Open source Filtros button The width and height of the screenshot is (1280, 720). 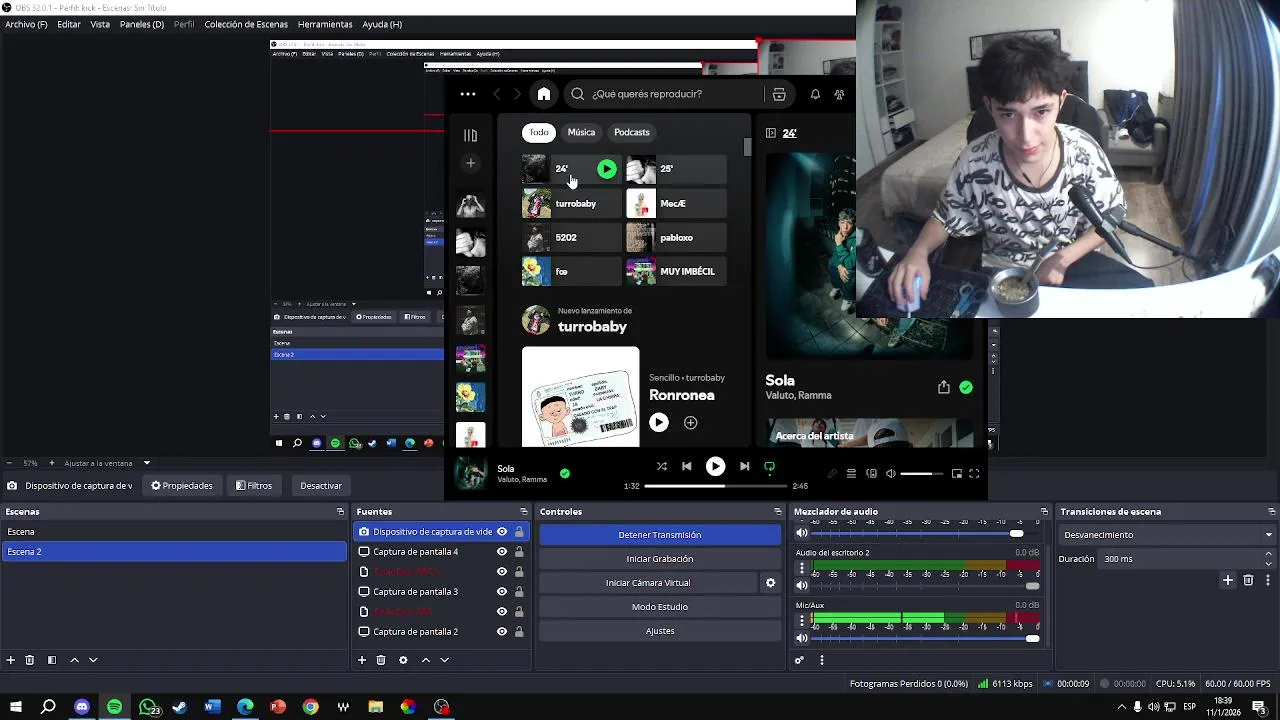(x=254, y=486)
